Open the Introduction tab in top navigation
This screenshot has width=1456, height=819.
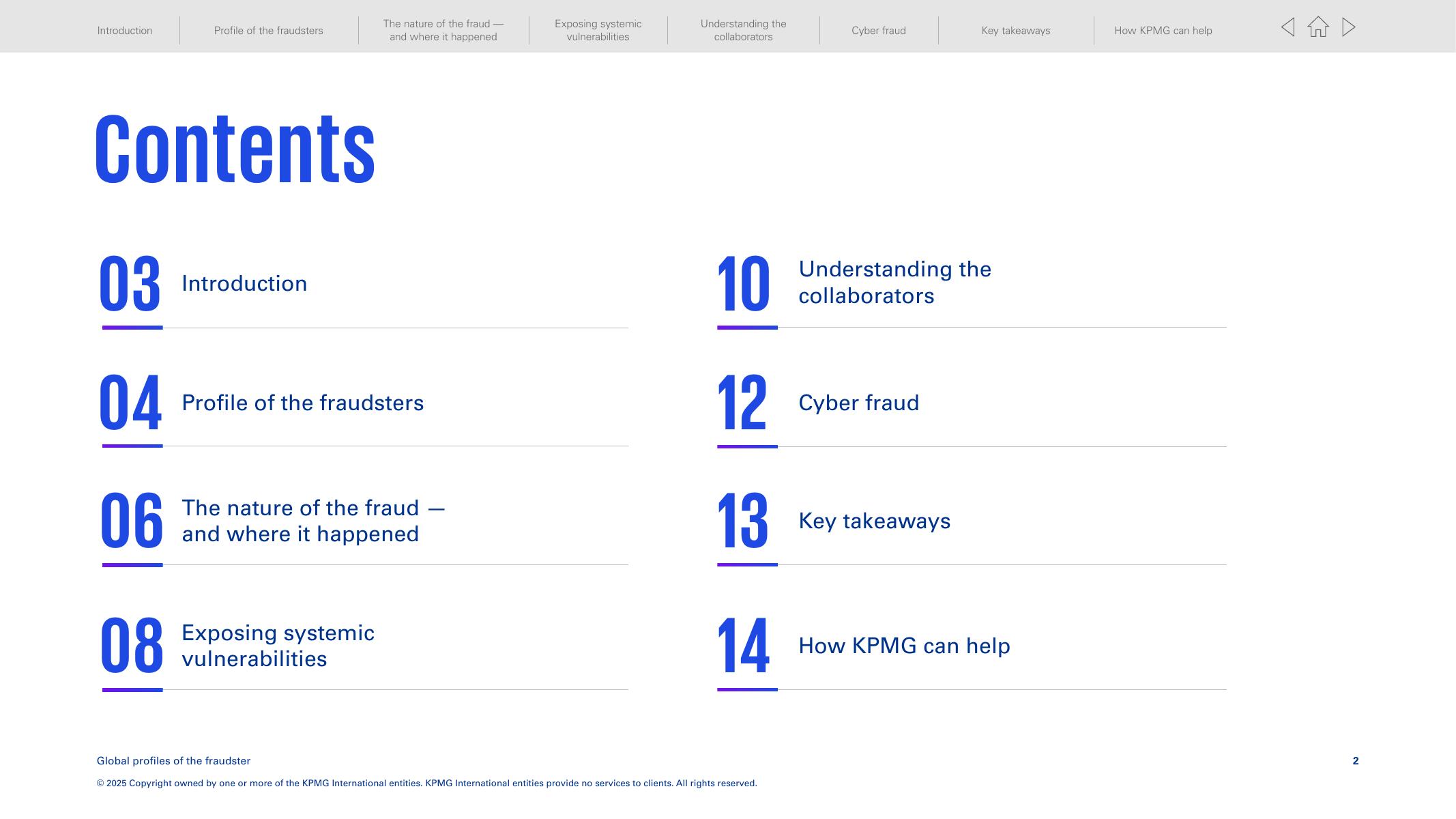click(125, 31)
